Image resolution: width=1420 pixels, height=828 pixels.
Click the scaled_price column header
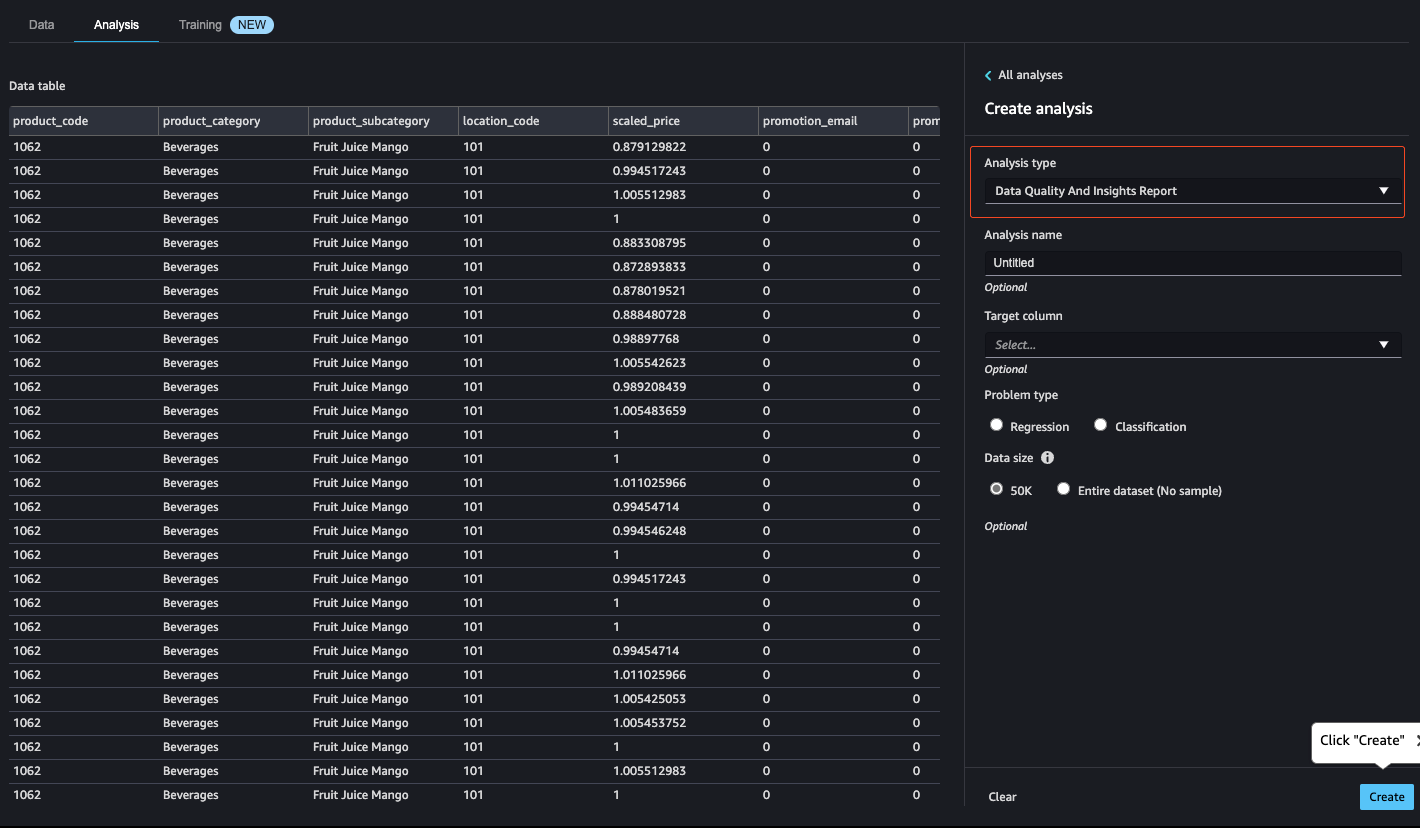point(684,121)
